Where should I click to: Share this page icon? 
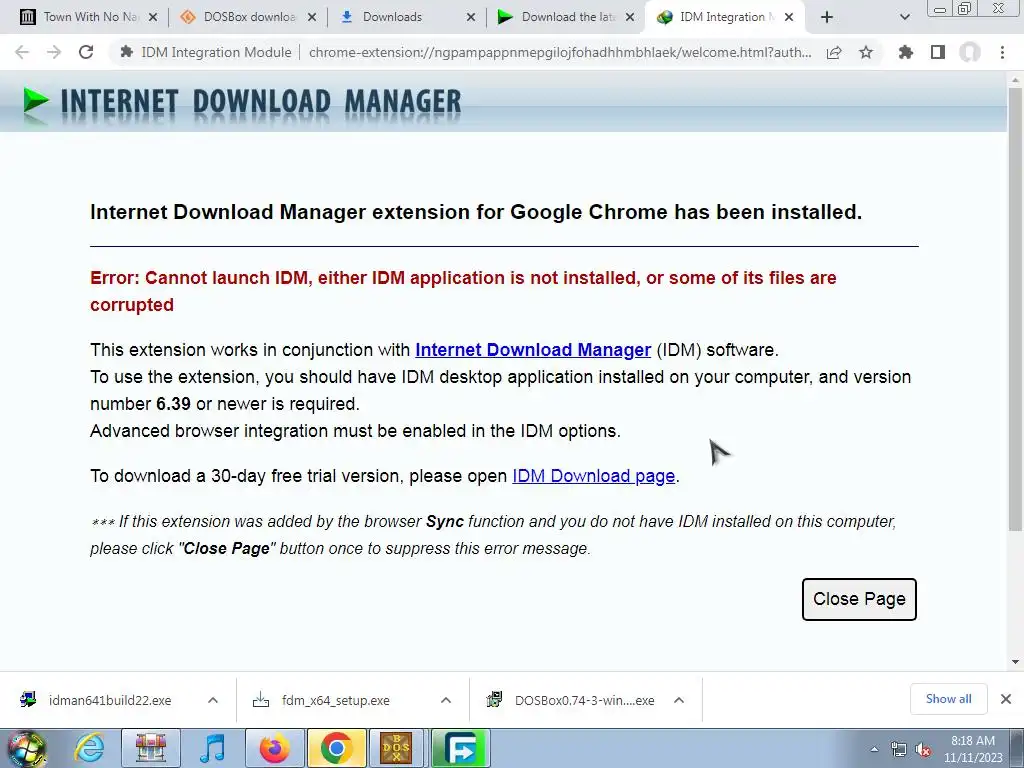pos(834,52)
